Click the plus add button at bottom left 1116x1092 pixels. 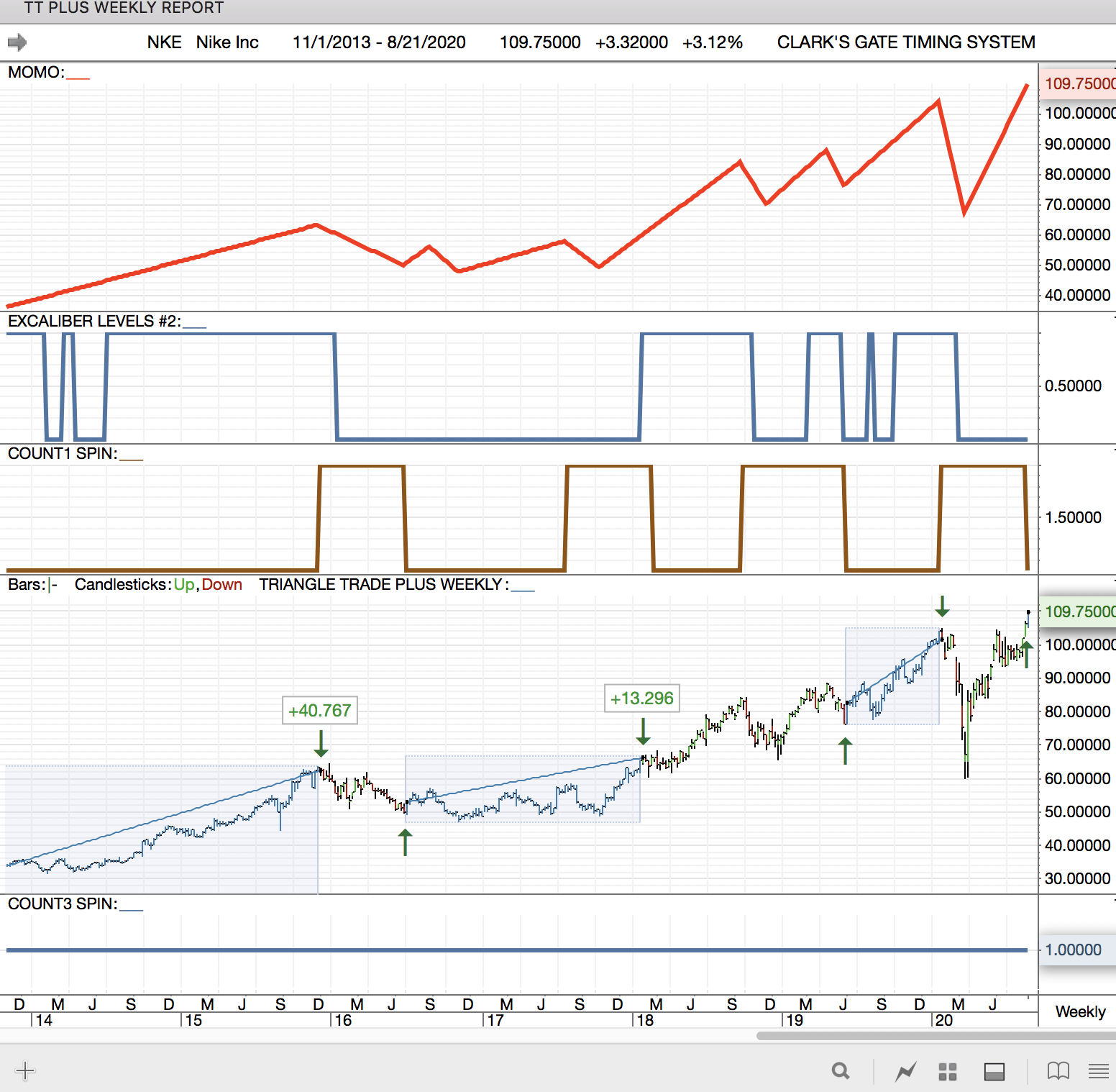point(24,1070)
